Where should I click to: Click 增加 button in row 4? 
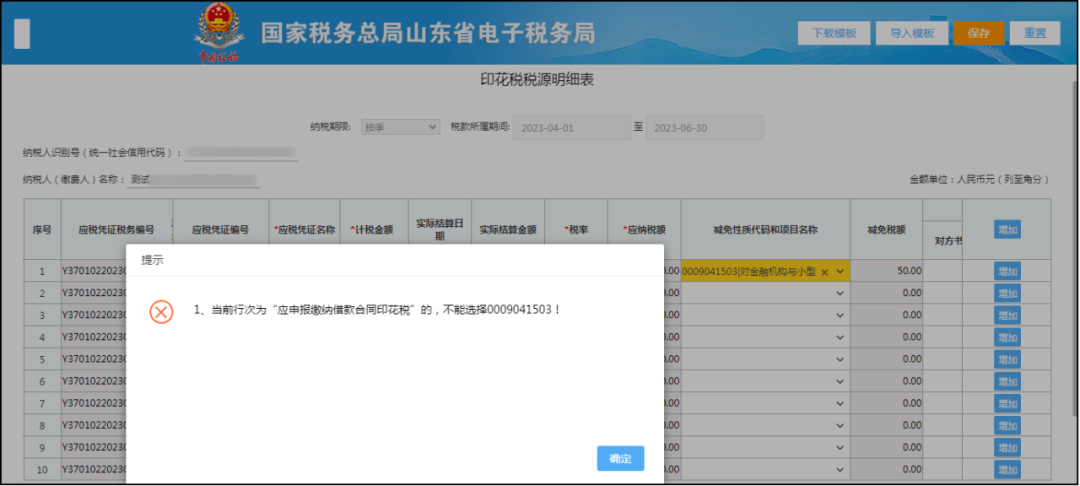[x=1007, y=337]
